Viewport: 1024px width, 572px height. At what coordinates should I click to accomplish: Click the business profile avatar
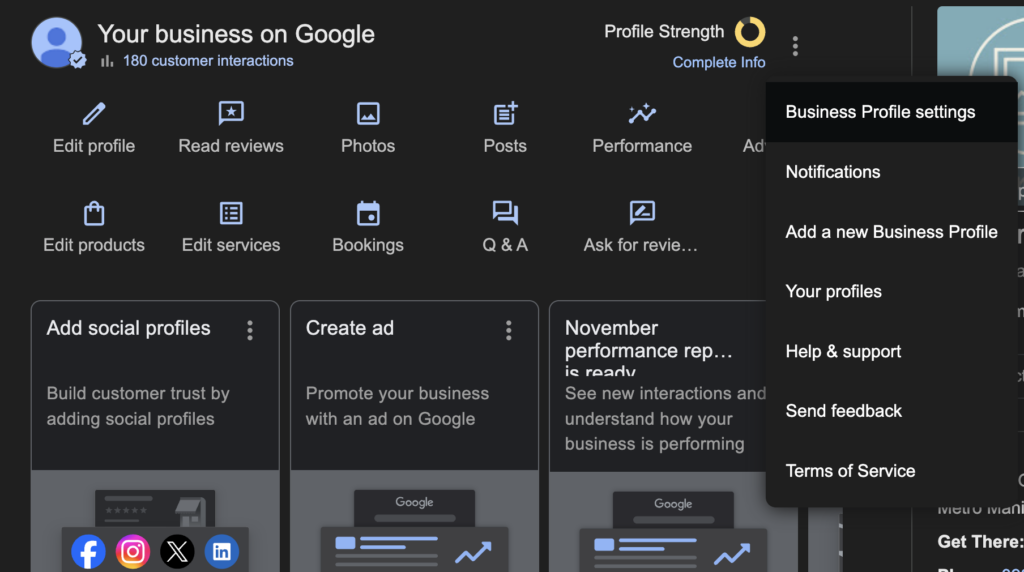pyautogui.click(x=57, y=43)
